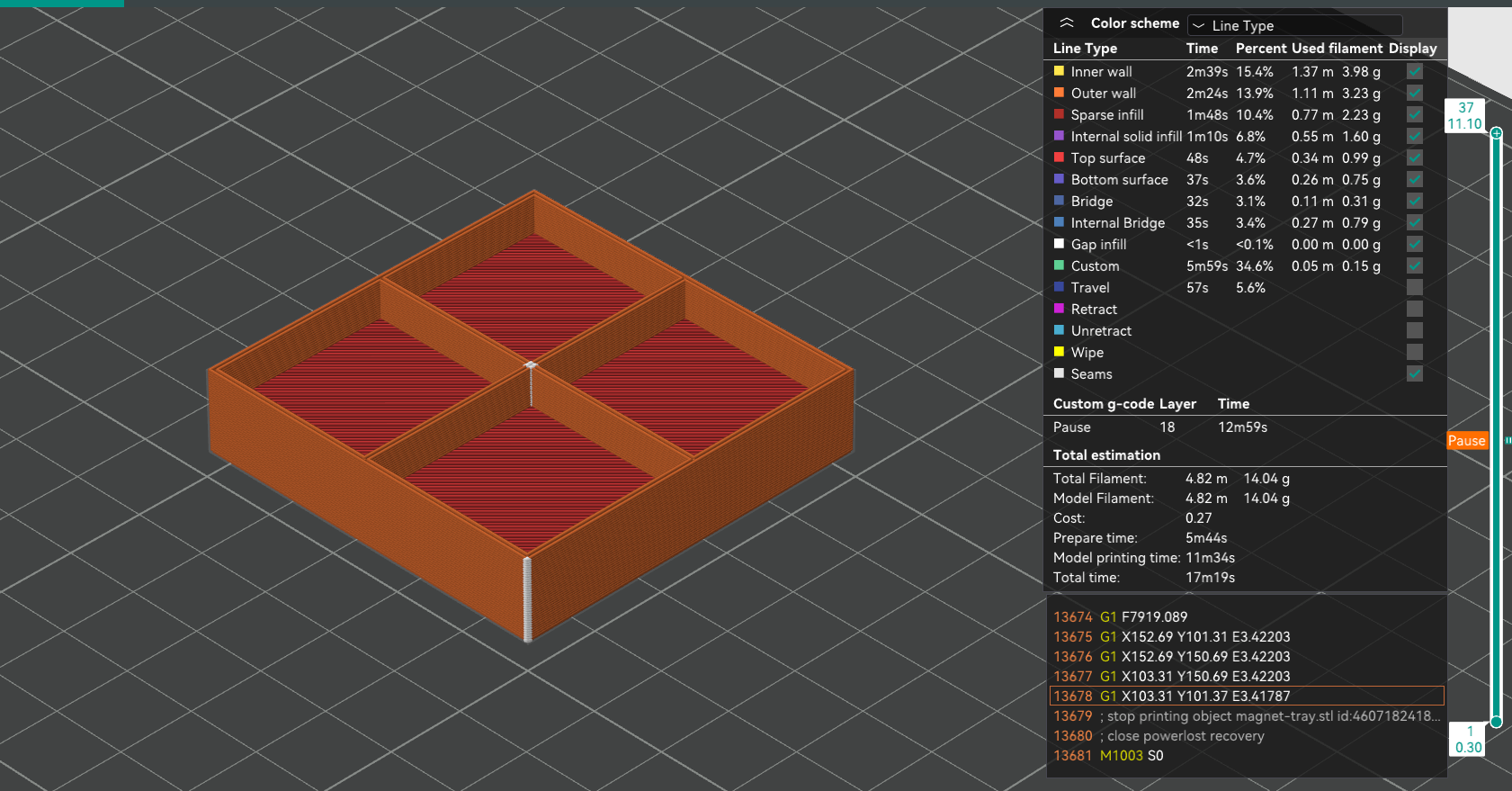Click the bottom handle of layer slider
Viewport: 1512px width, 791px height.
point(1496,722)
